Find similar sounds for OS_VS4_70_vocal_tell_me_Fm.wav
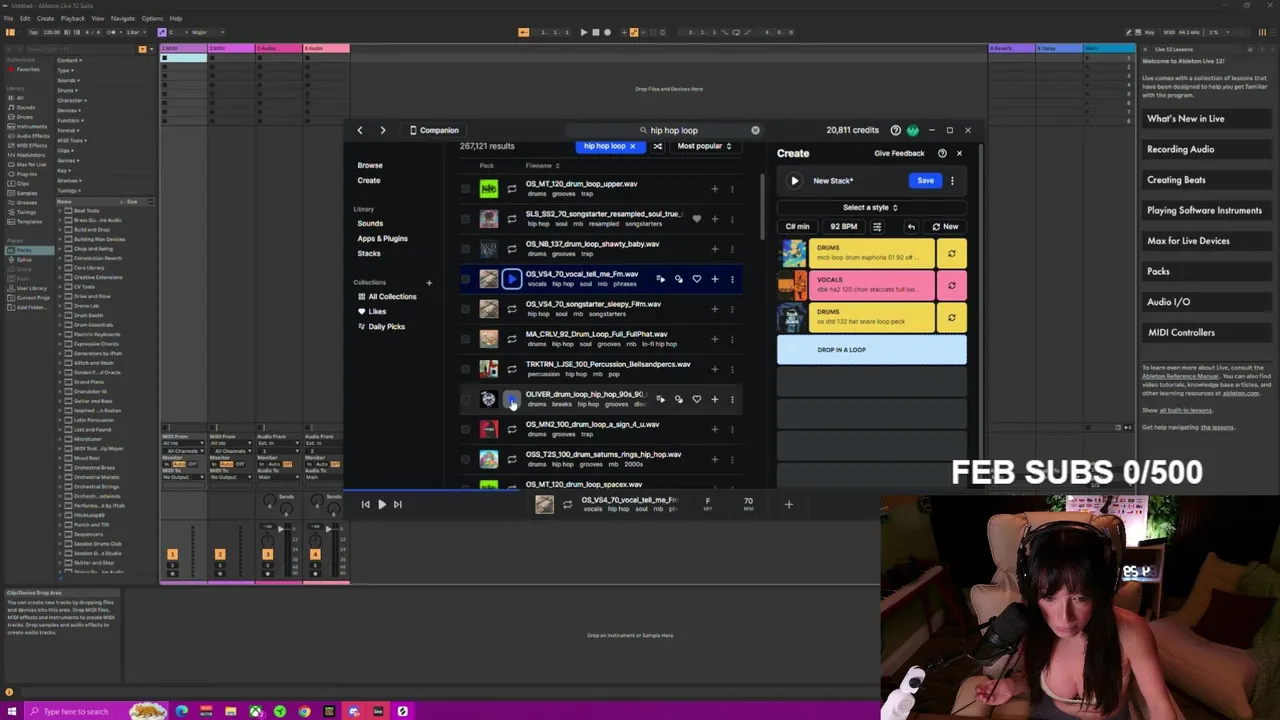This screenshot has width=1280, height=720. 679,279
